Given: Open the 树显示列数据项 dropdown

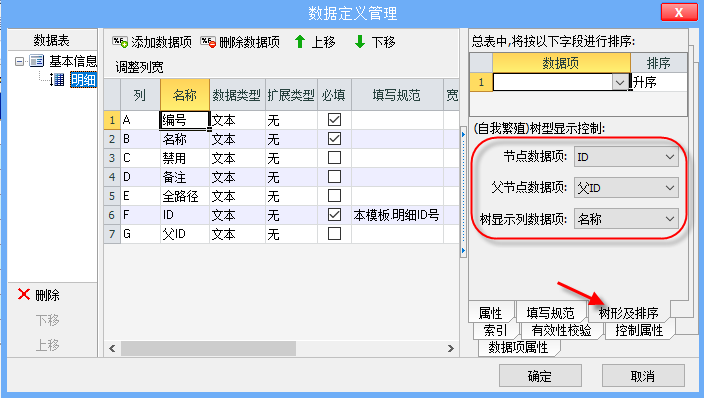Looking at the screenshot, I should point(670,219).
